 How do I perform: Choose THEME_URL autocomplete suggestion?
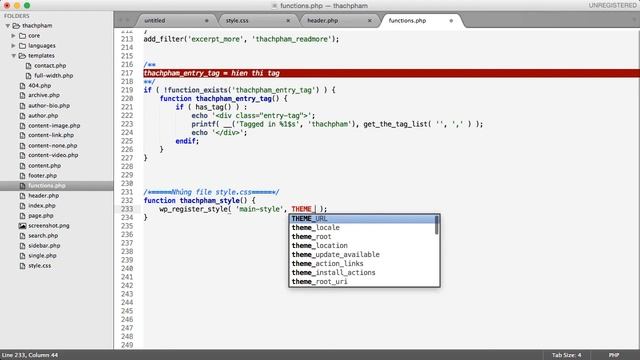[x=362, y=219]
